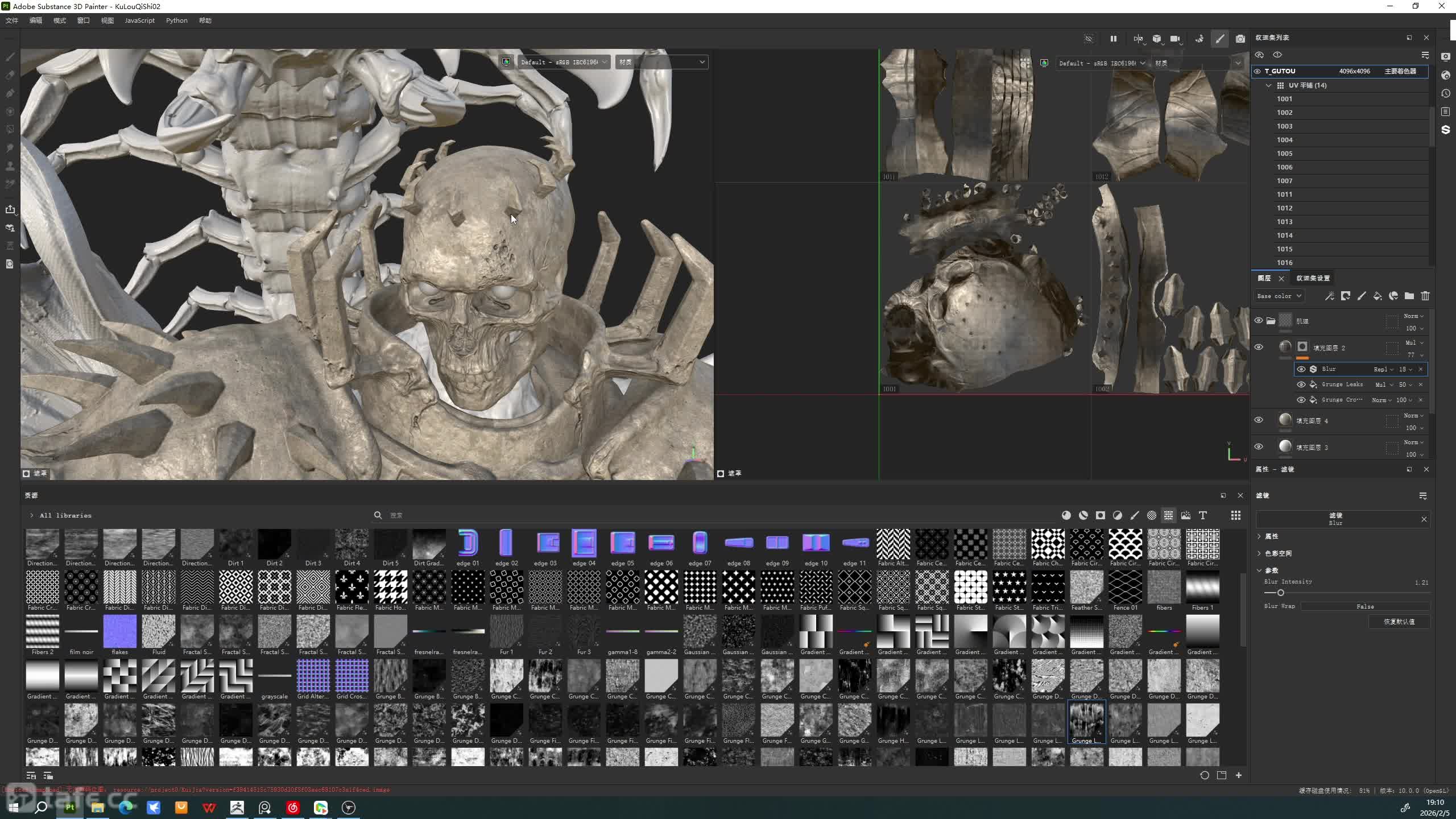Click the camera render icon in the toolbar
The image size is (1456, 819).
click(1240, 39)
